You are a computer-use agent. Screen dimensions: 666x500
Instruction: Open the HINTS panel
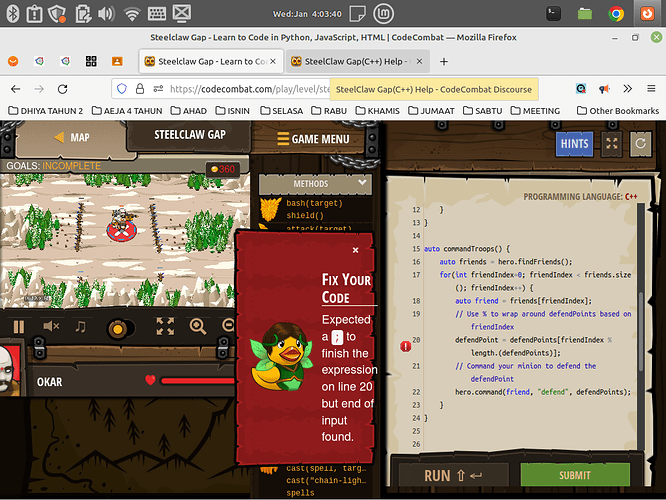click(x=574, y=144)
